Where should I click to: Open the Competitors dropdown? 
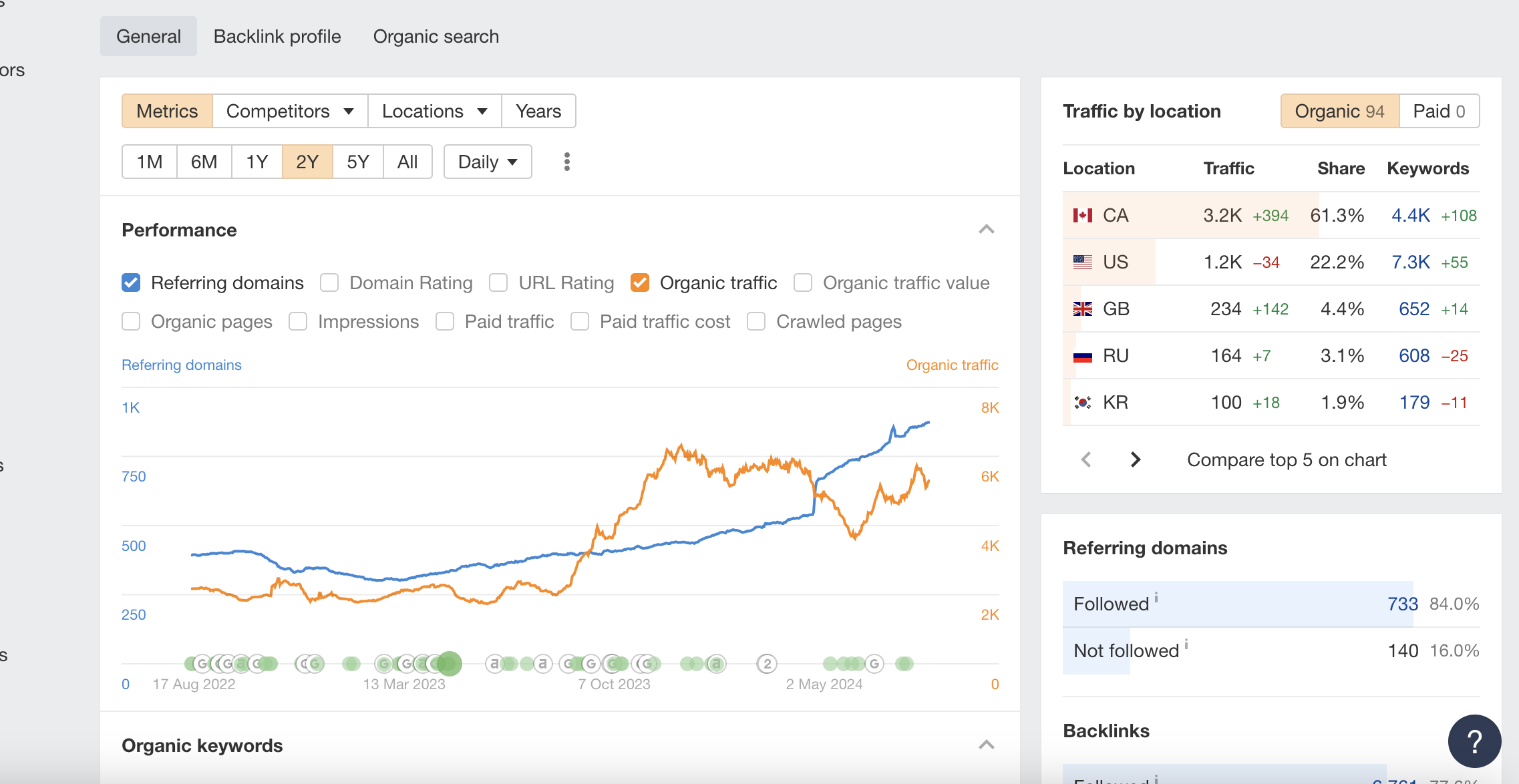tap(290, 111)
